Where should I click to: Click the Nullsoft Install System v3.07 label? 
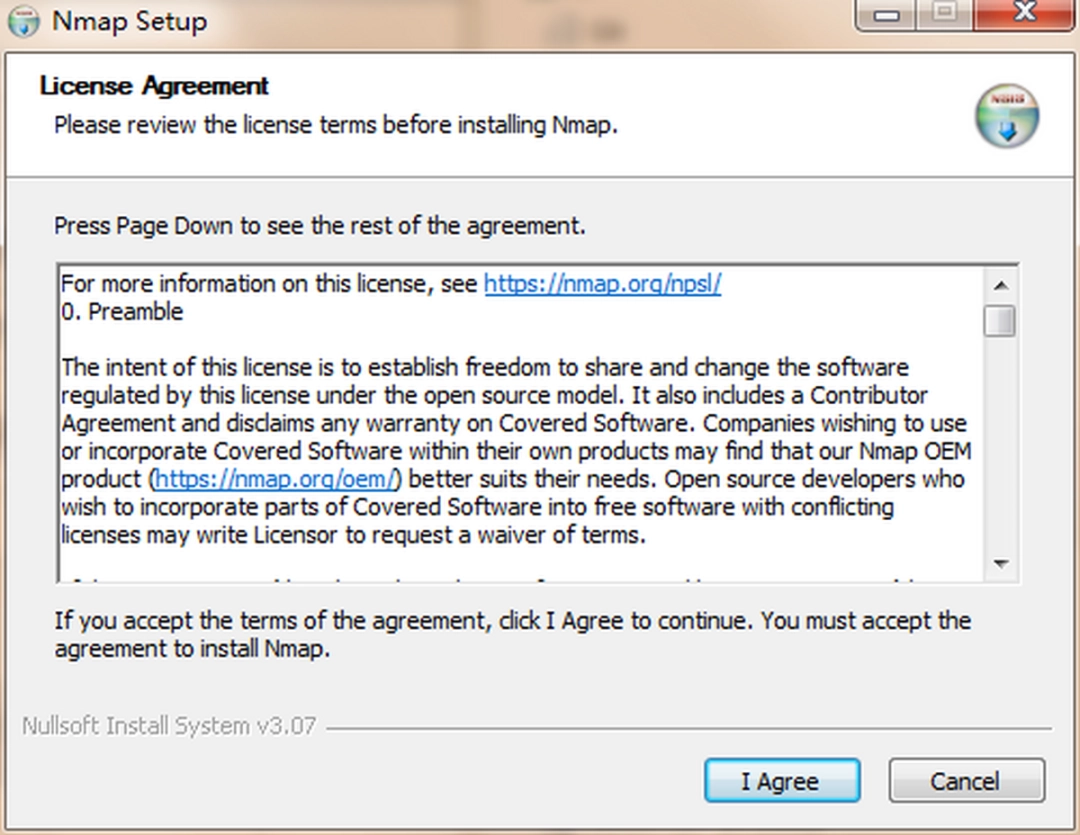coord(168,726)
